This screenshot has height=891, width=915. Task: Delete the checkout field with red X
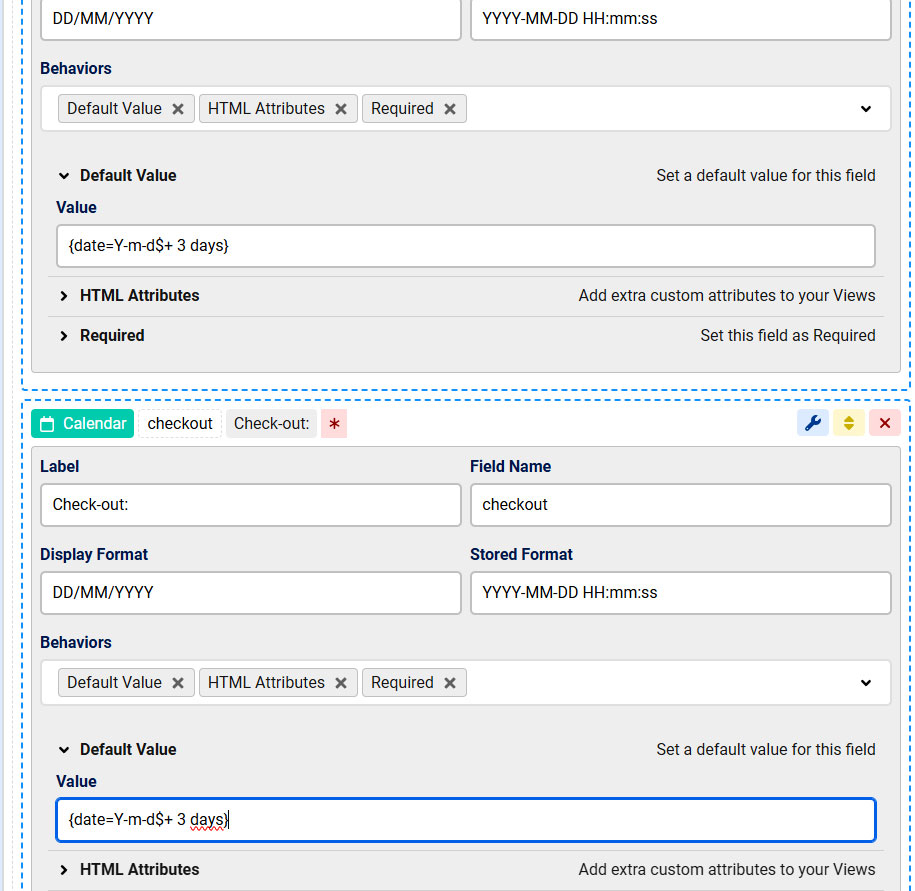point(884,423)
